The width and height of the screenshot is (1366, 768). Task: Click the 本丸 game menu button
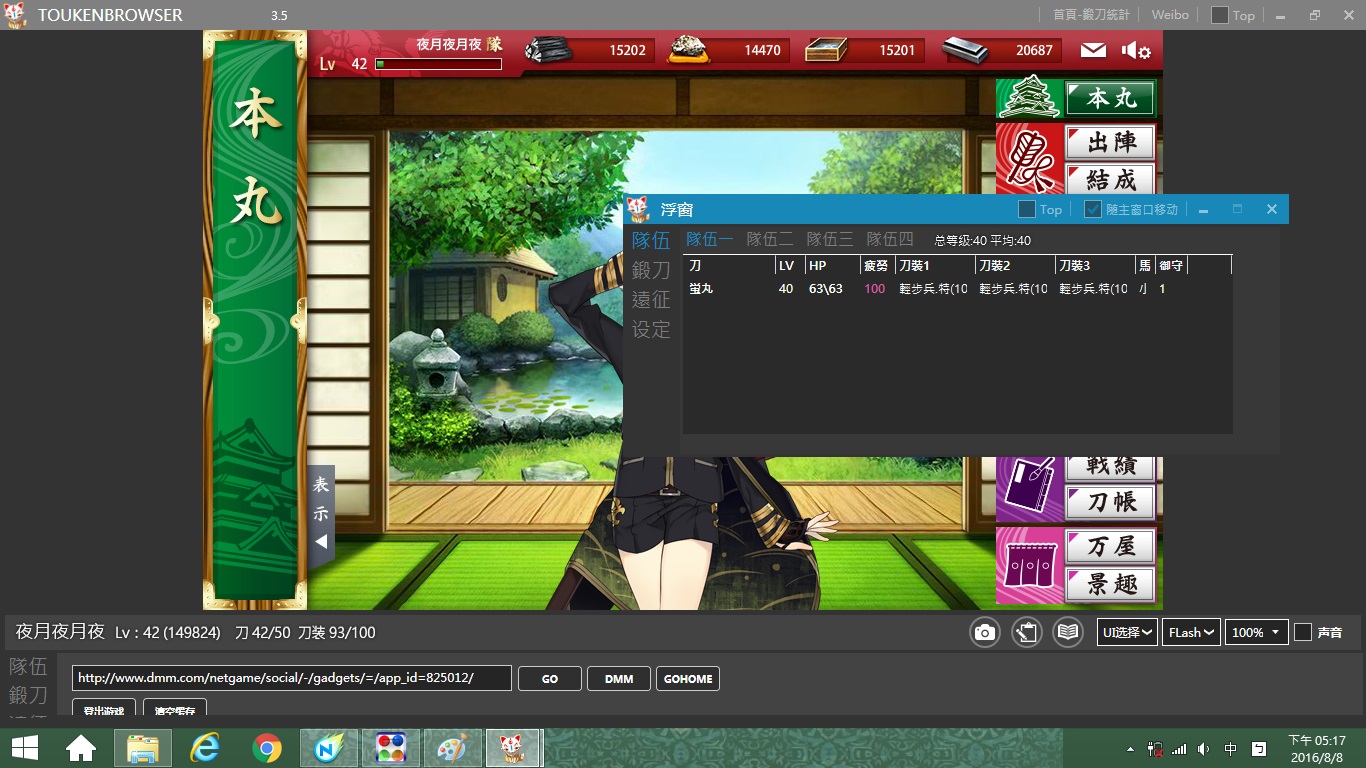pos(1110,98)
